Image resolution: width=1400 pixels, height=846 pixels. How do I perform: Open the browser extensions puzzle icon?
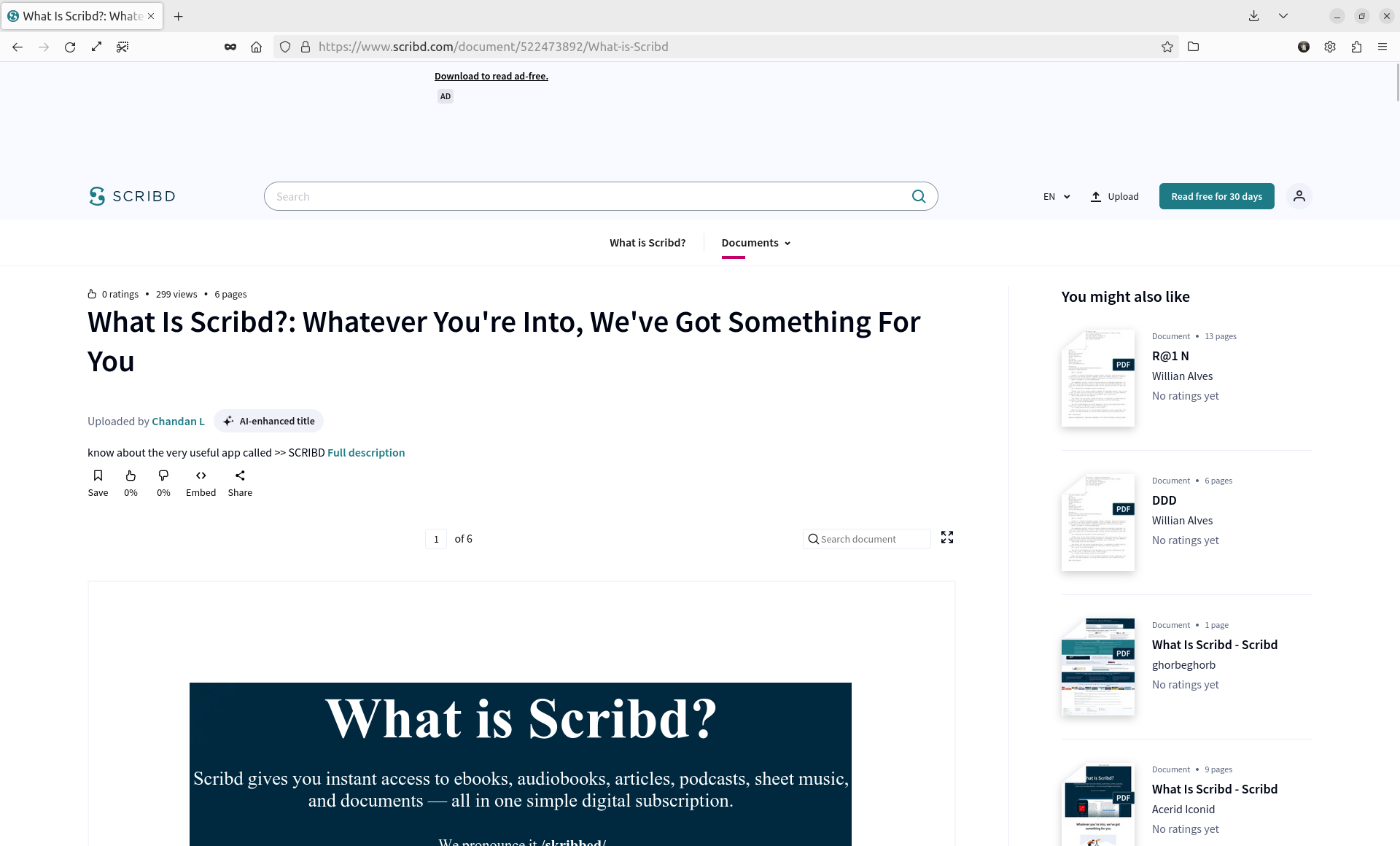coord(1356,47)
